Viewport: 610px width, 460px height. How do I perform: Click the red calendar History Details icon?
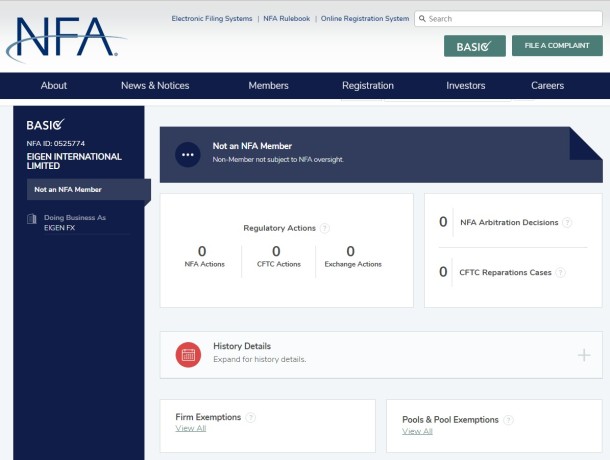188,354
